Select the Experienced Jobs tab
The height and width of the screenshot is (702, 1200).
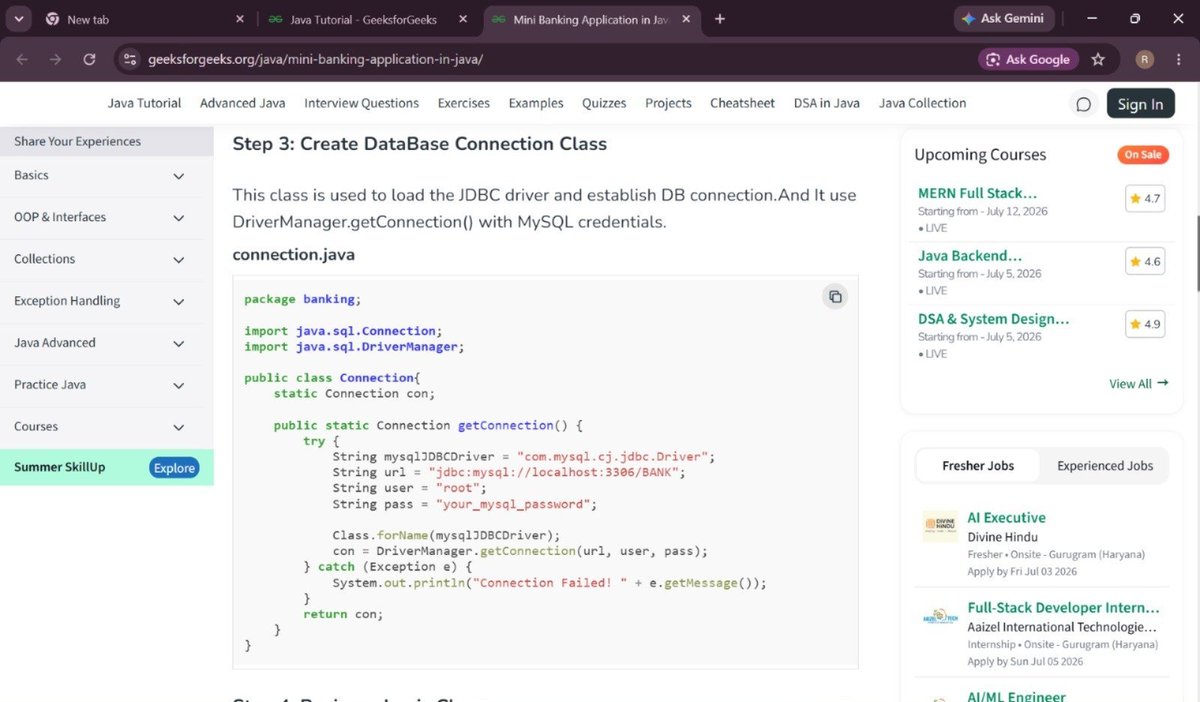point(1105,465)
